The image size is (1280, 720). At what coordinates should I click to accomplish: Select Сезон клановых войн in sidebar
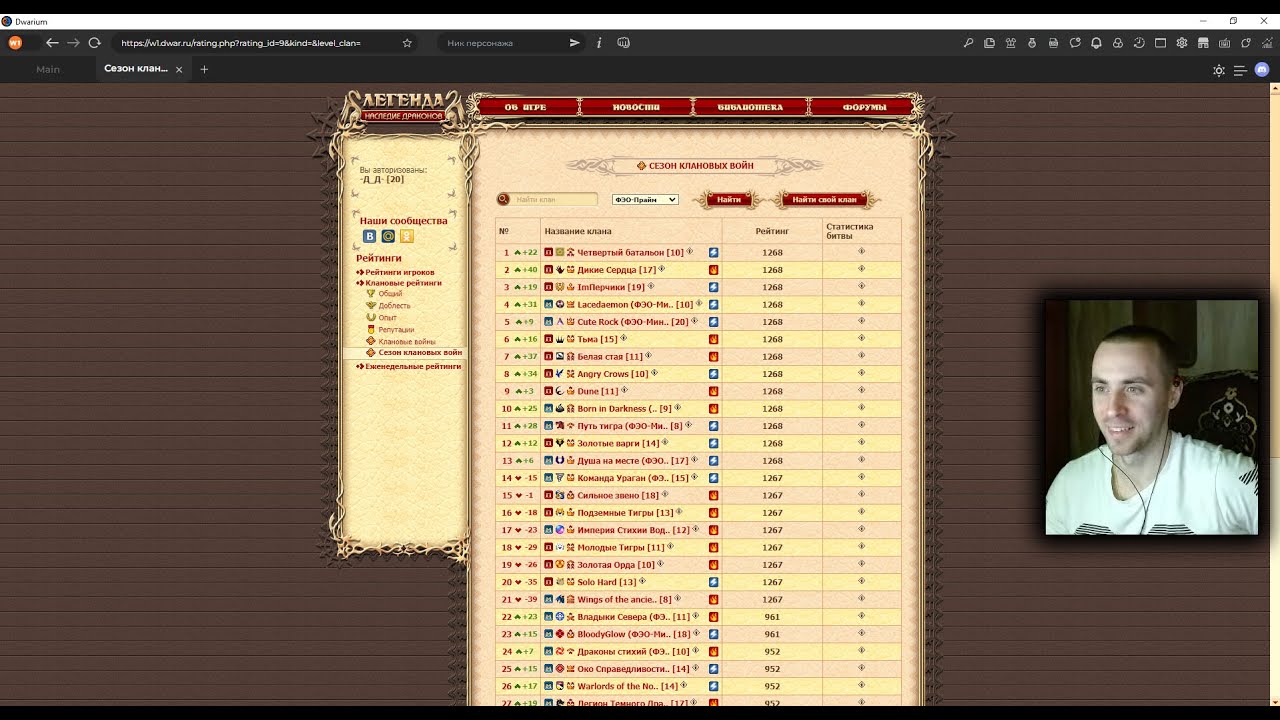pyautogui.click(x=420, y=353)
